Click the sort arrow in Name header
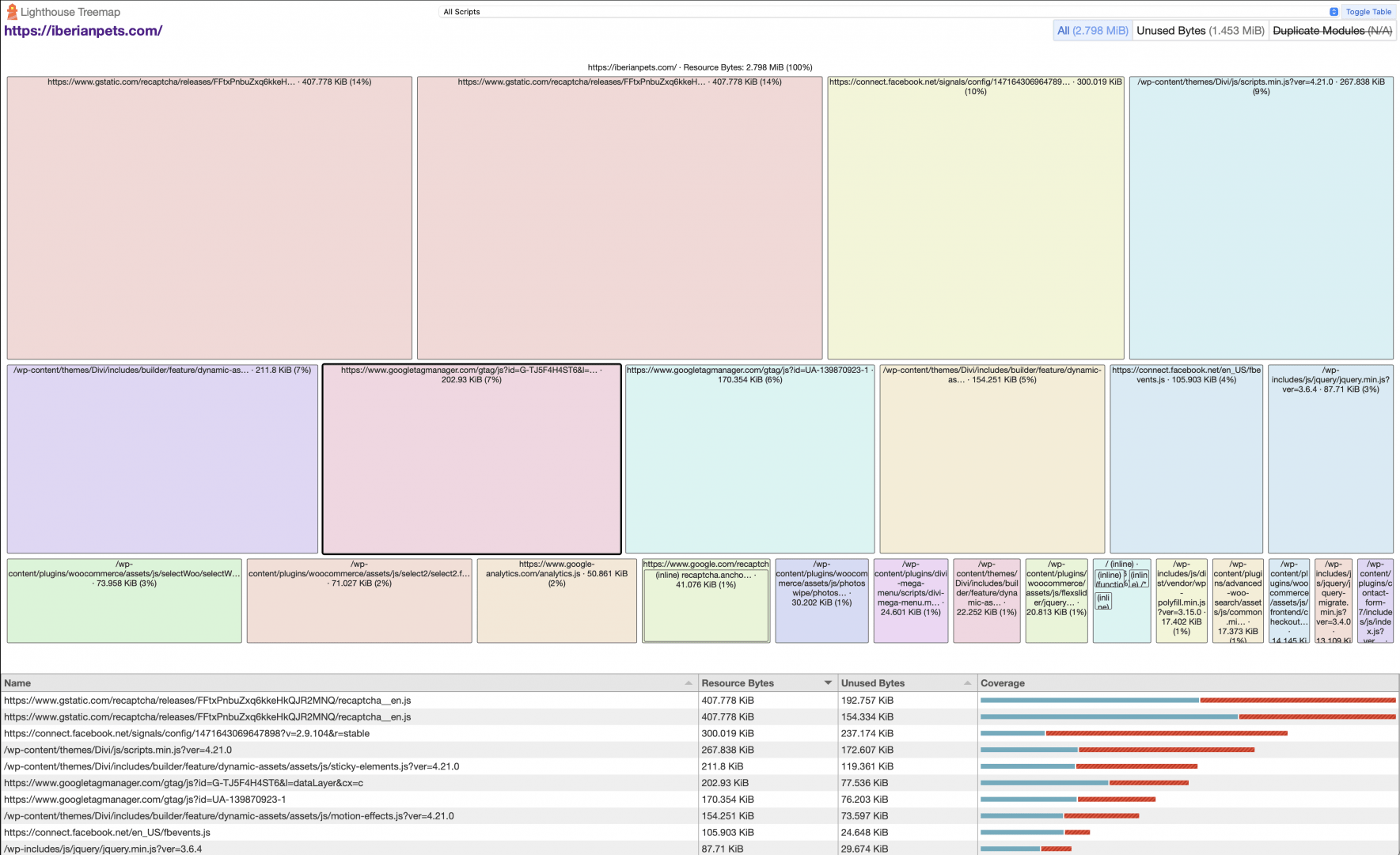The image size is (1400, 855). (689, 683)
